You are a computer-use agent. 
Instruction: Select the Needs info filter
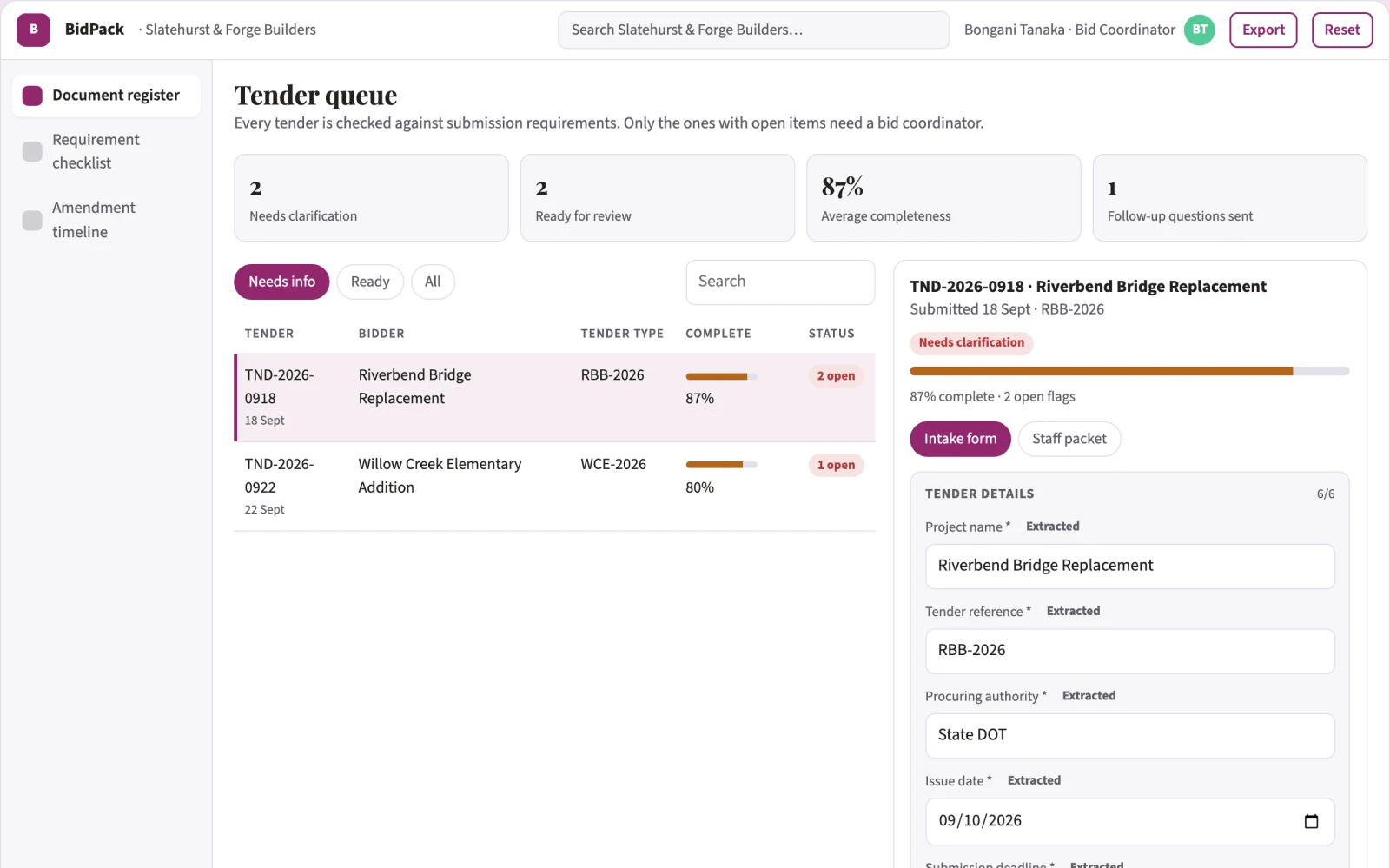pyautogui.click(x=281, y=282)
